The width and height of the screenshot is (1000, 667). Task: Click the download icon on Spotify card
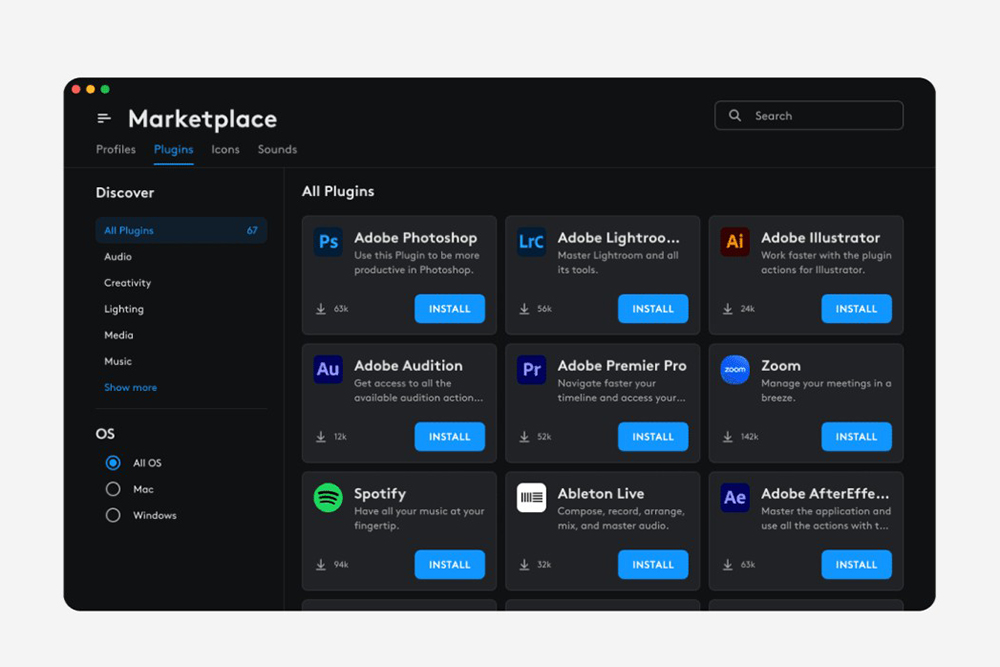321,564
